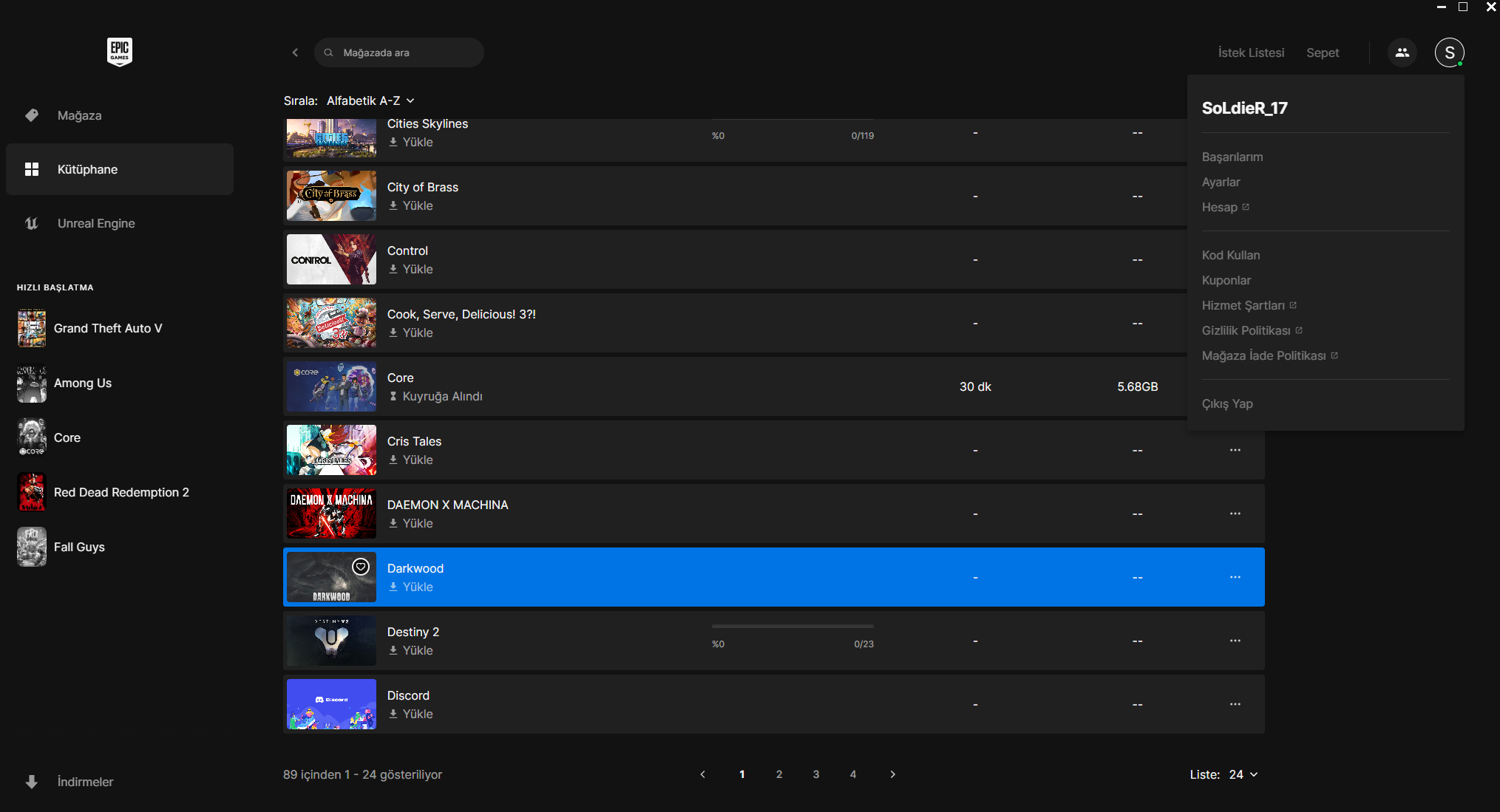Jump to page 3
The image size is (1500, 812).
tap(816, 774)
